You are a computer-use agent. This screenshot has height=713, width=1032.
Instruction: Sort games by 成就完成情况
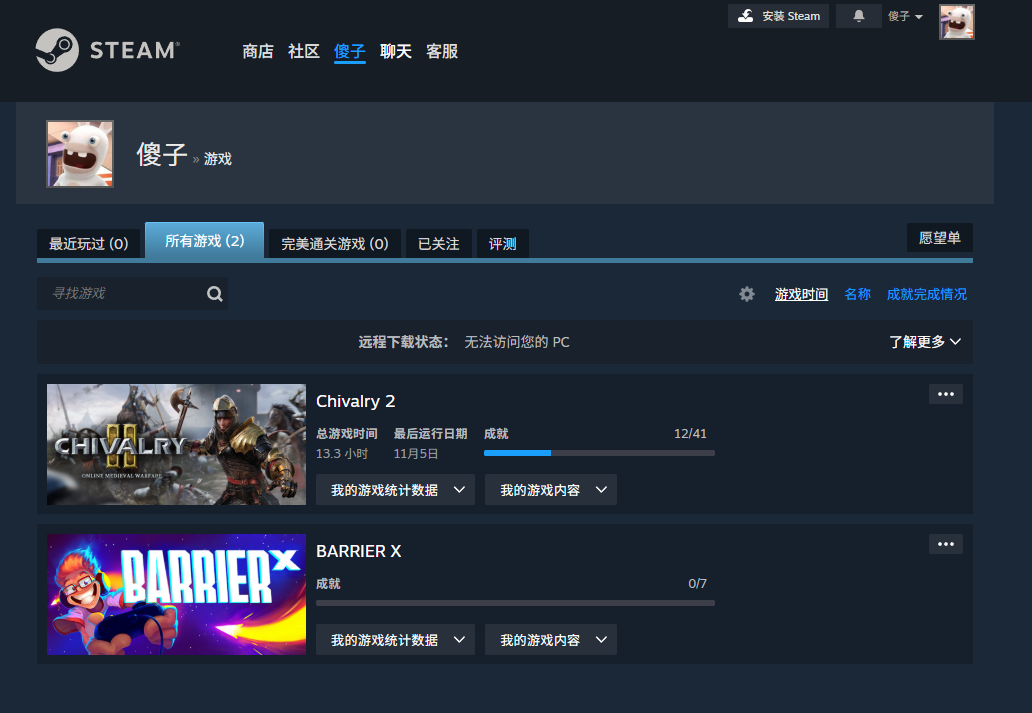pyautogui.click(x=926, y=294)
